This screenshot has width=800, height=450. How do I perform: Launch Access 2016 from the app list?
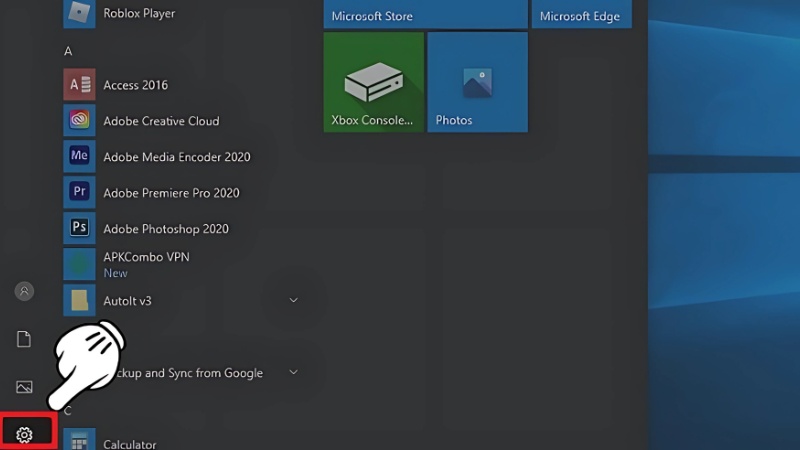[x=135, y=85]
